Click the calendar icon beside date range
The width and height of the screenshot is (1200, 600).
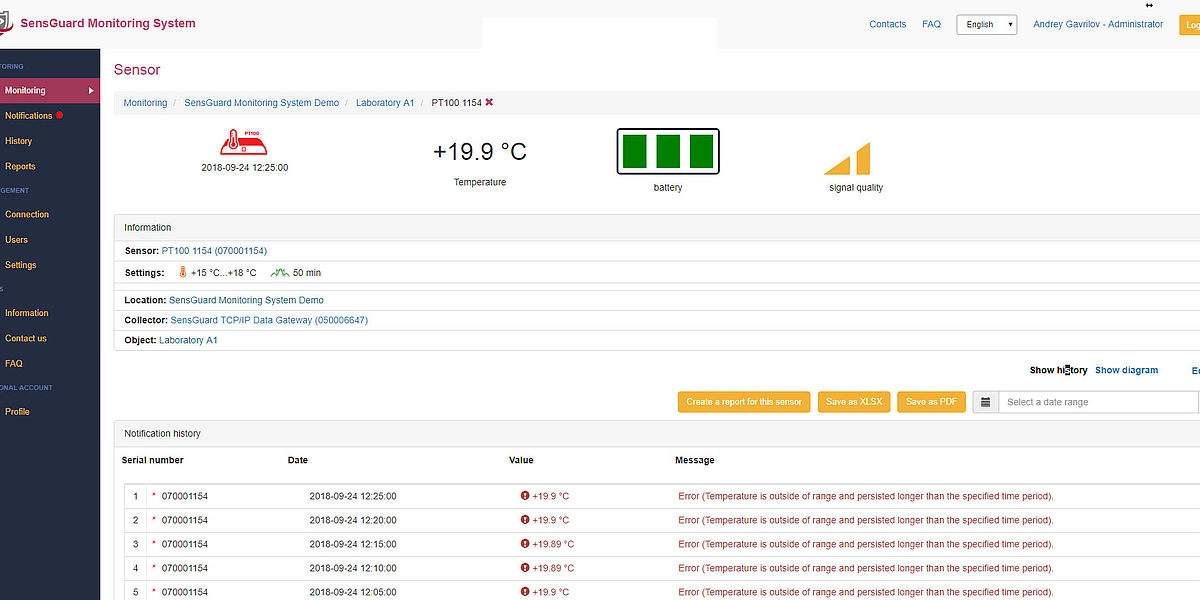click(985, 402)
